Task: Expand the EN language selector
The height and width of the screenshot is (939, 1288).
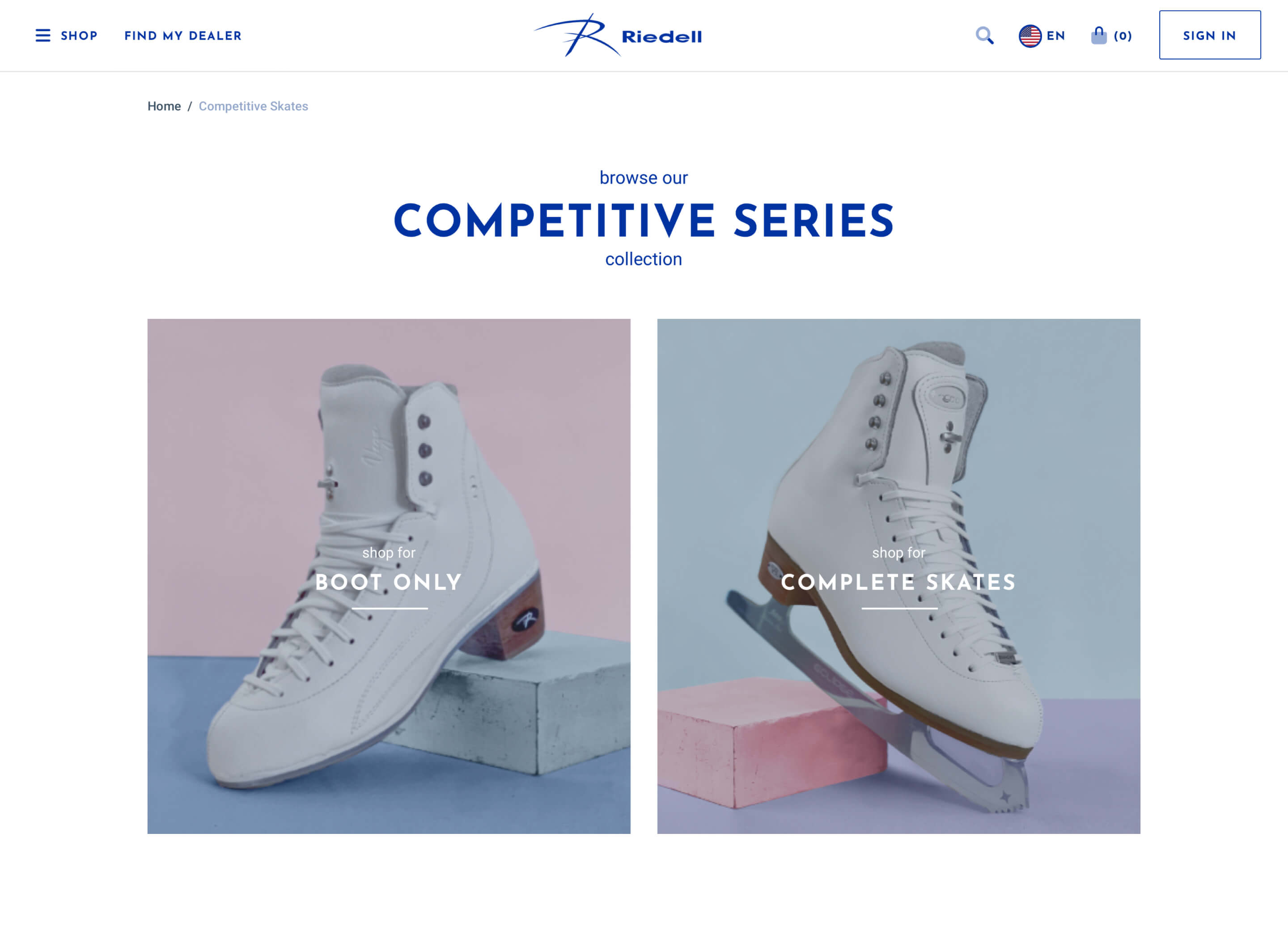Action: [x=1055, y=36]
